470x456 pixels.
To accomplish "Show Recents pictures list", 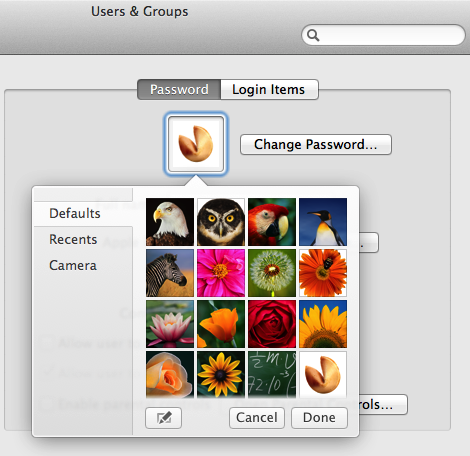I will point(73,239).
